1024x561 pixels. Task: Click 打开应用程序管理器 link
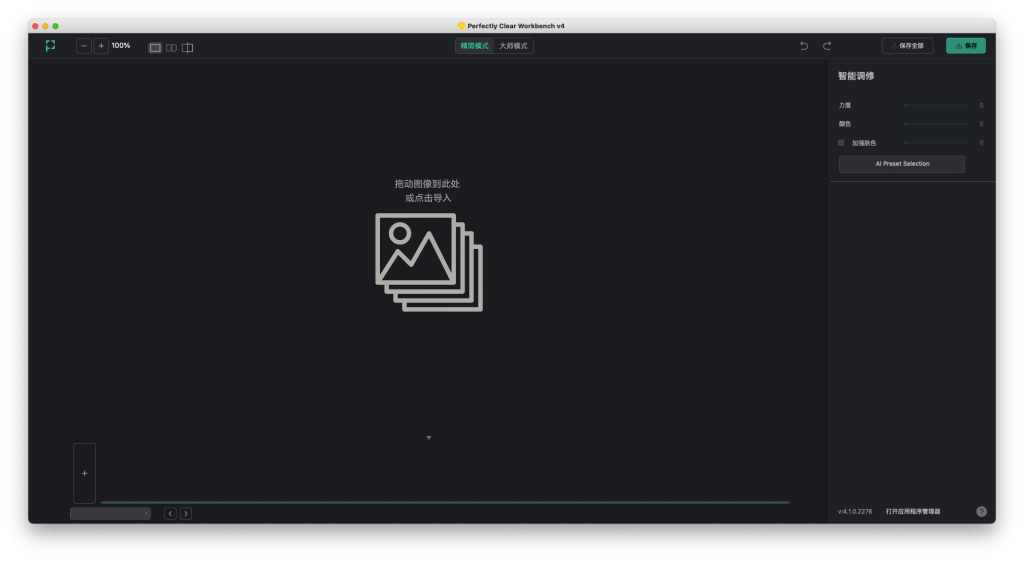(x=913, y=511)
